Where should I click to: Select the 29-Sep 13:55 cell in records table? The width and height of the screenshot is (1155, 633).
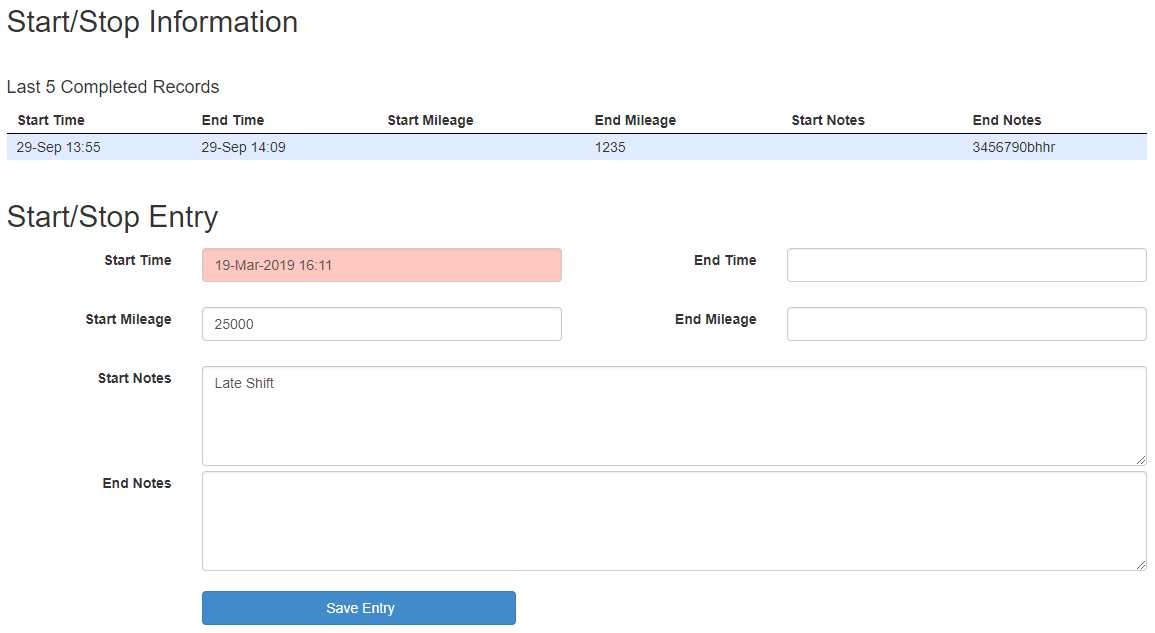[58, 147]
